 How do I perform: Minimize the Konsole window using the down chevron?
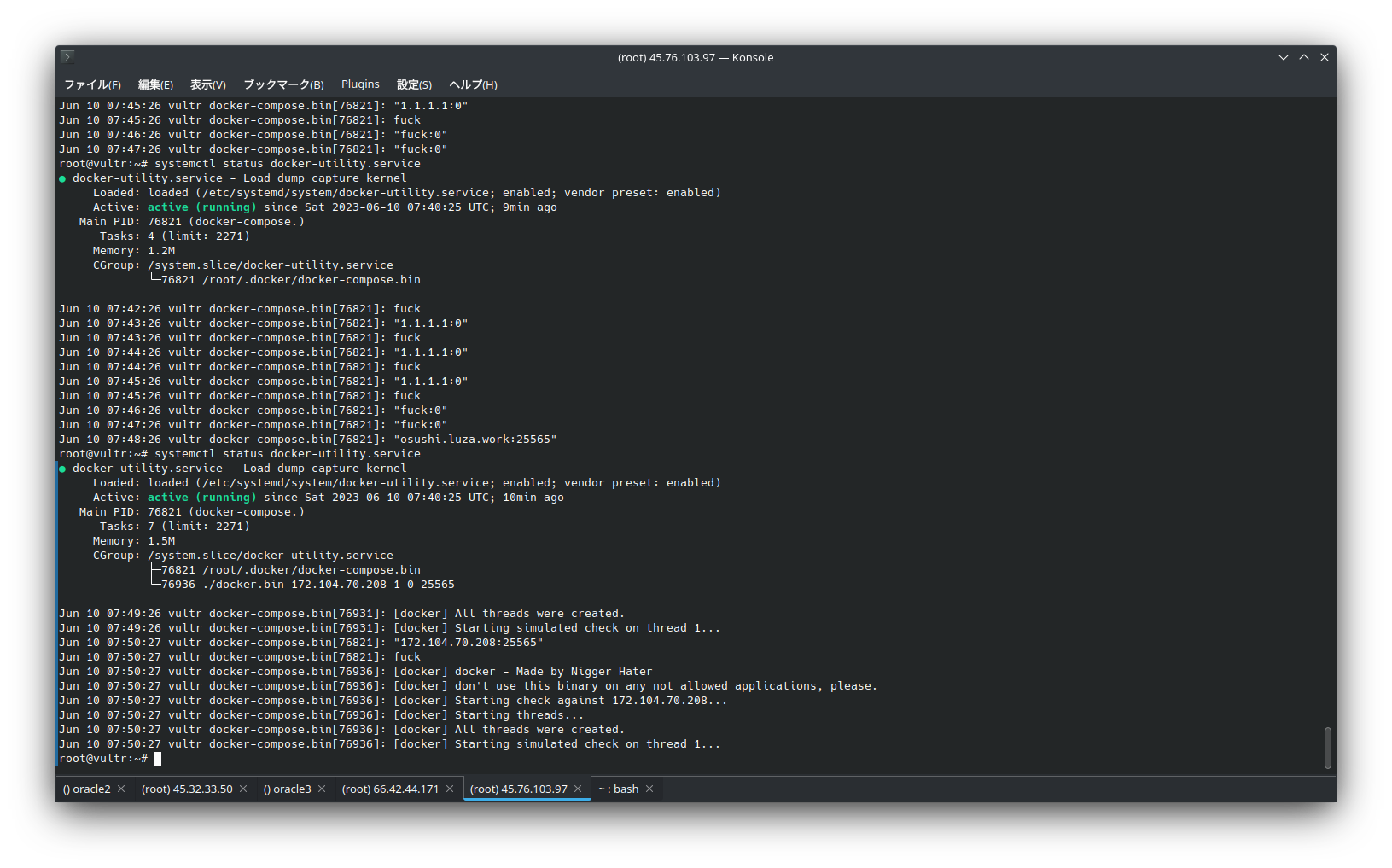(x=1283, y=57)
